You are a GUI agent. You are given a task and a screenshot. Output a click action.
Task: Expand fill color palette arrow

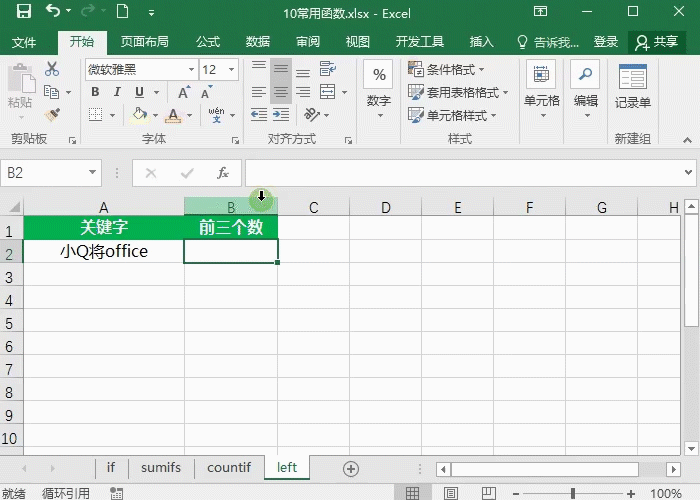click(155, 115)
